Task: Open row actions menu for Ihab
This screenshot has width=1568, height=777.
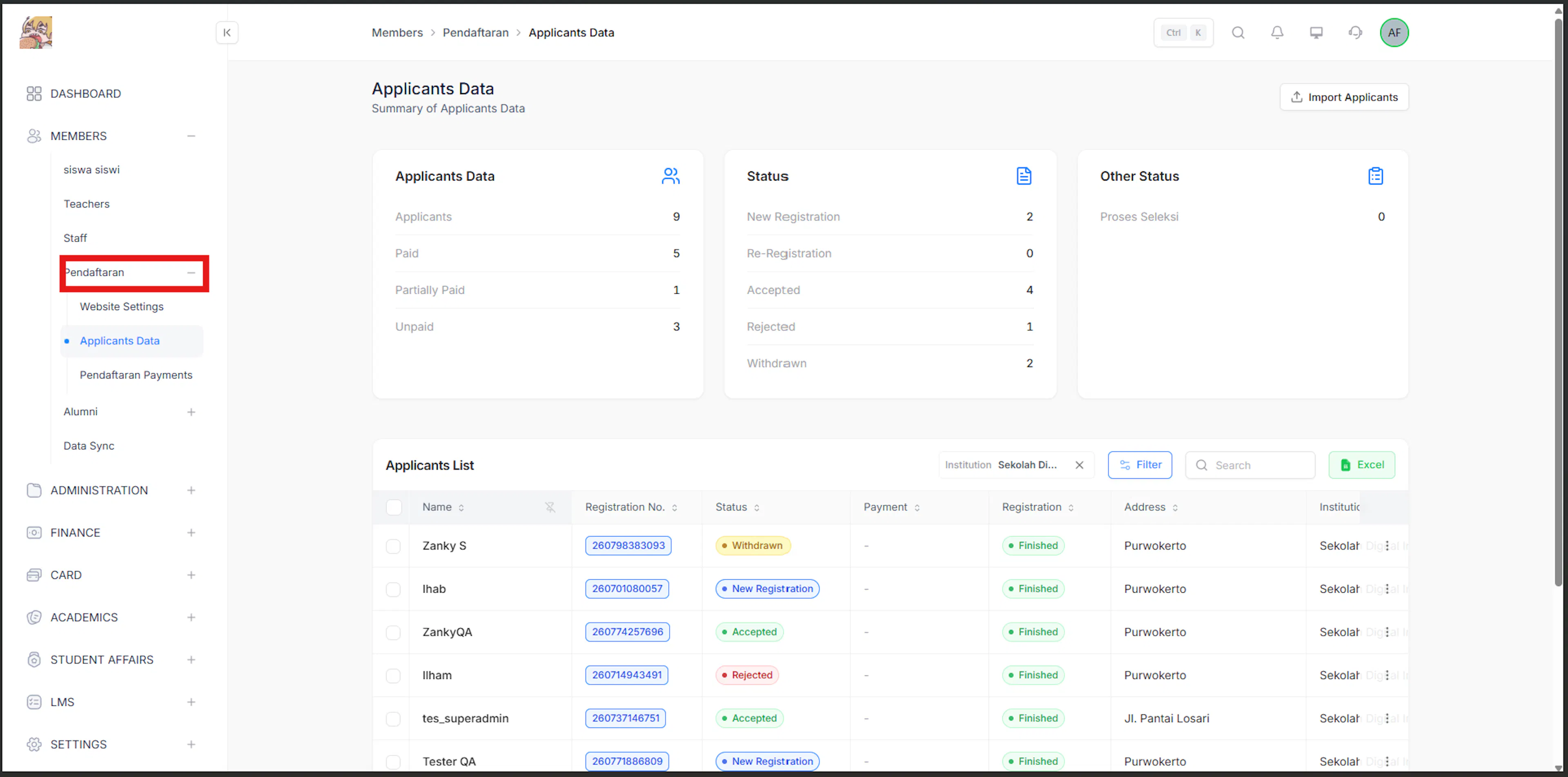Action: 1387,589
